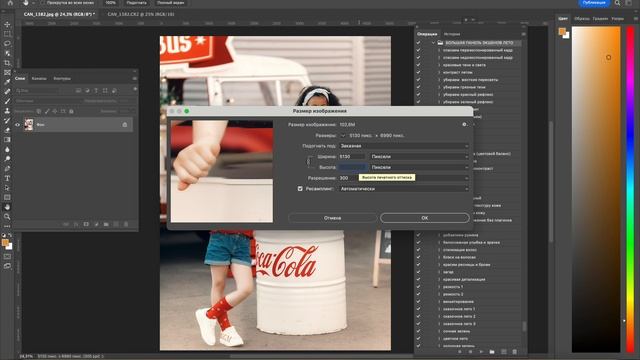
Task: Select the Brush tool
Action: pos(7,101)
